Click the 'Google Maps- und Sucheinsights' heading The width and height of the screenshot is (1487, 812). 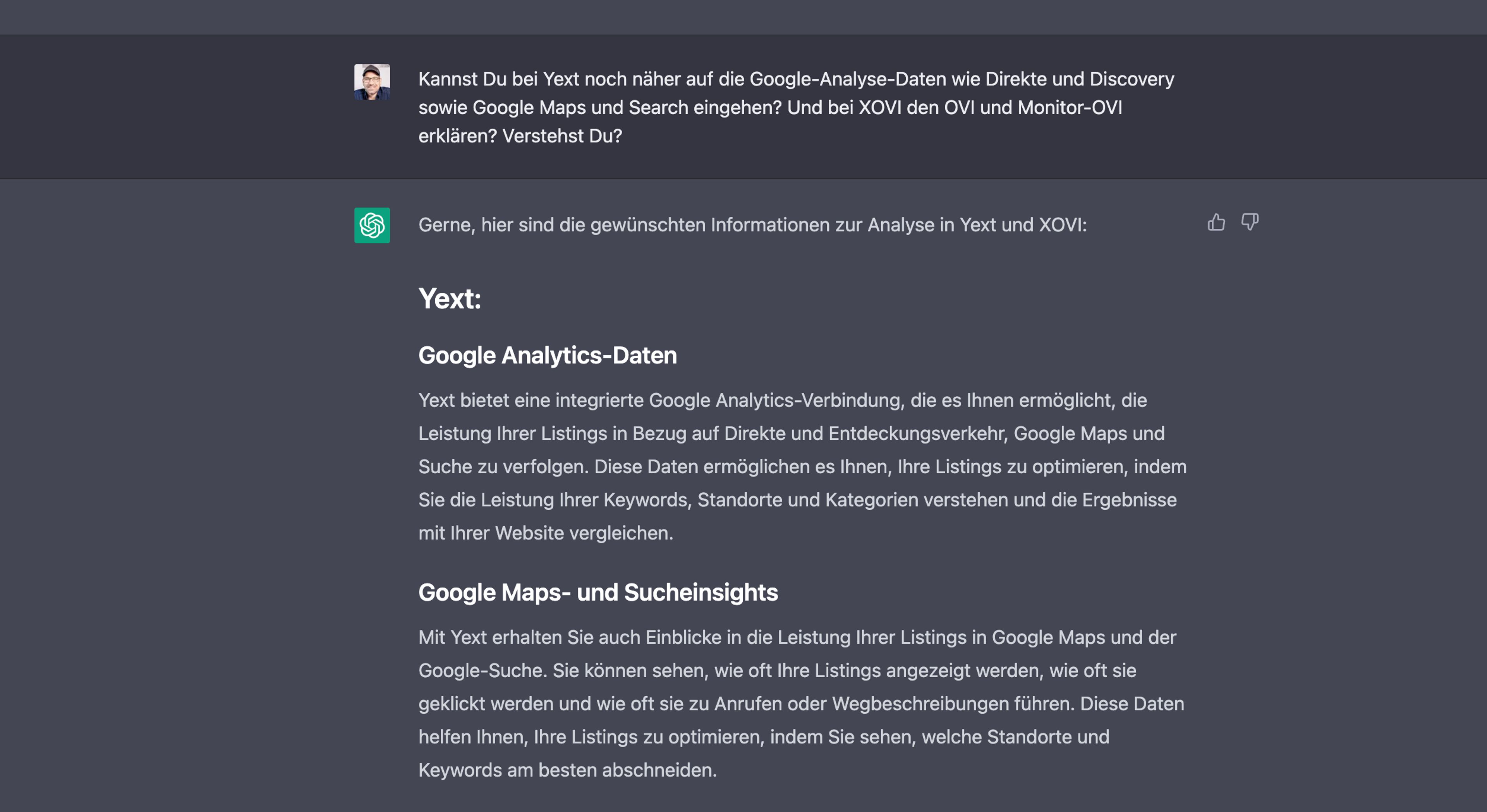coord(598,593)
